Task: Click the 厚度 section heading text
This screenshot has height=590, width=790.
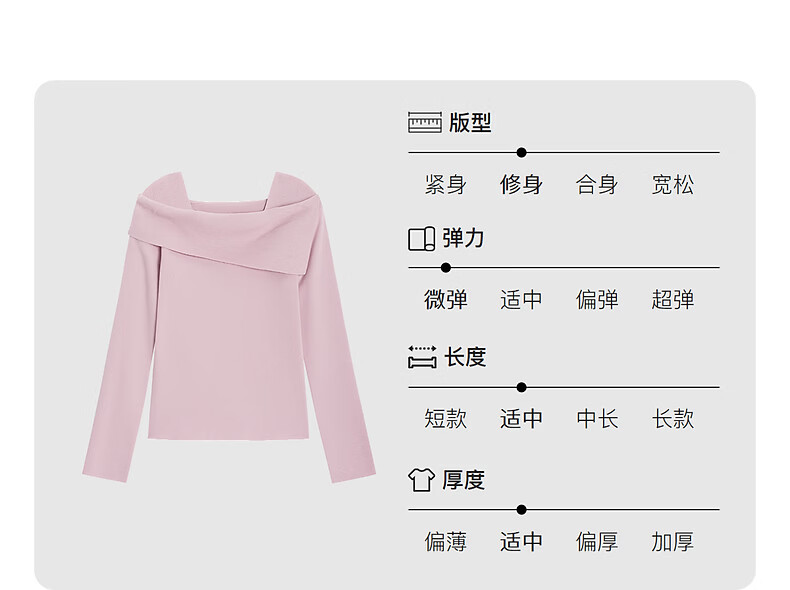Action: (x=463, y=480)
